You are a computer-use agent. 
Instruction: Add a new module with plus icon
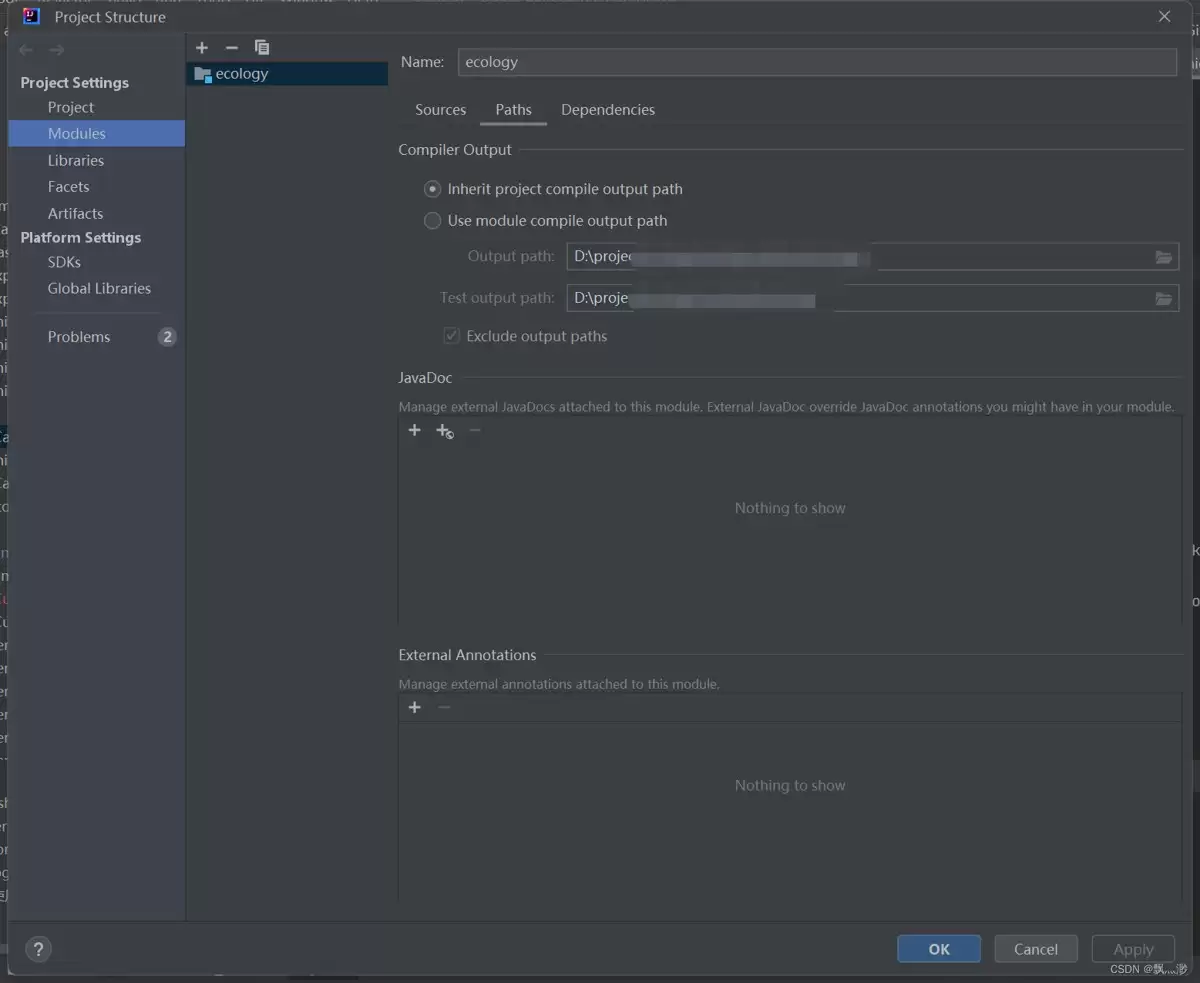coord(202,47)
